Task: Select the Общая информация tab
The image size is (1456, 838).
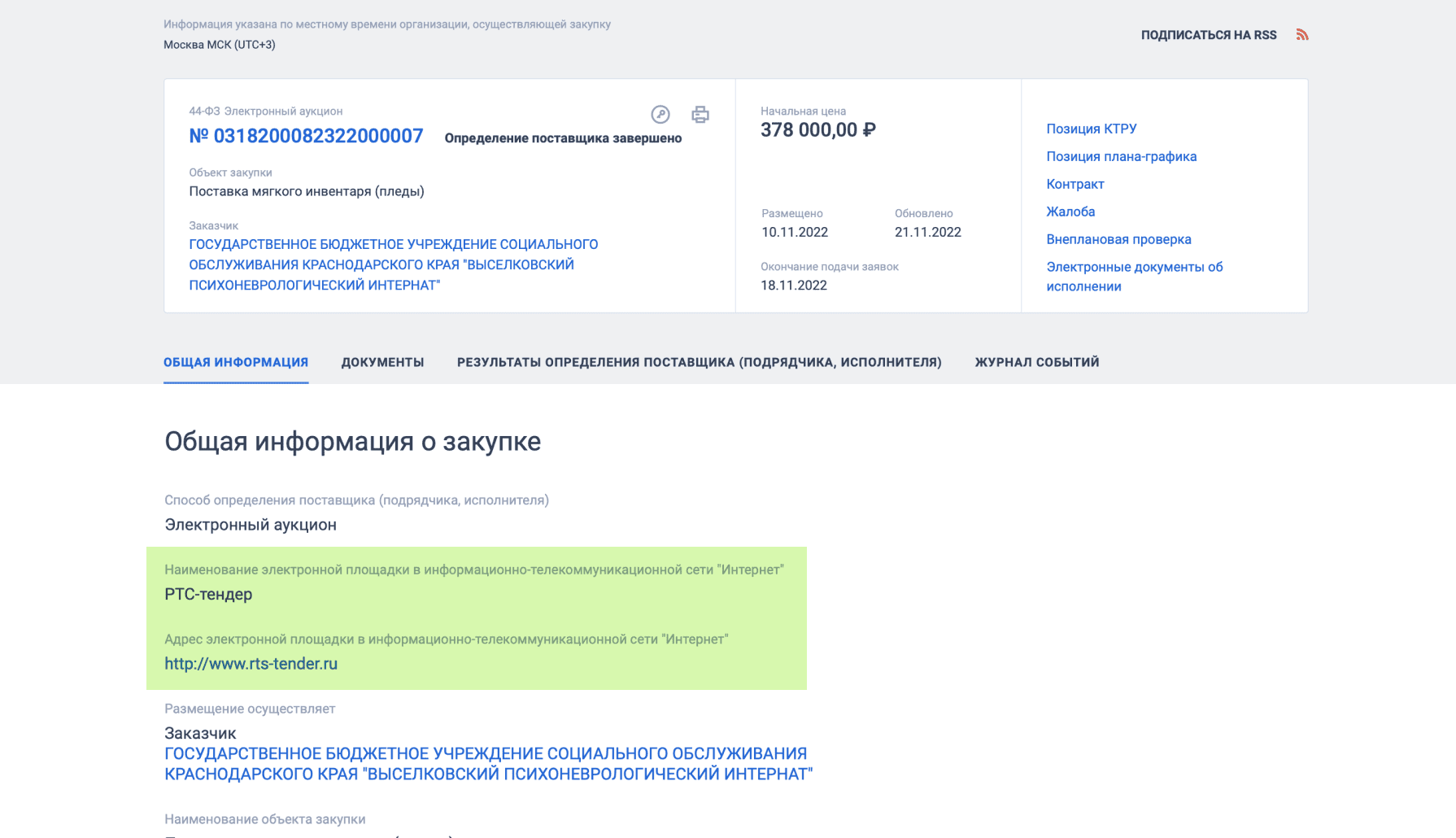Action: (x=236, y=362)
